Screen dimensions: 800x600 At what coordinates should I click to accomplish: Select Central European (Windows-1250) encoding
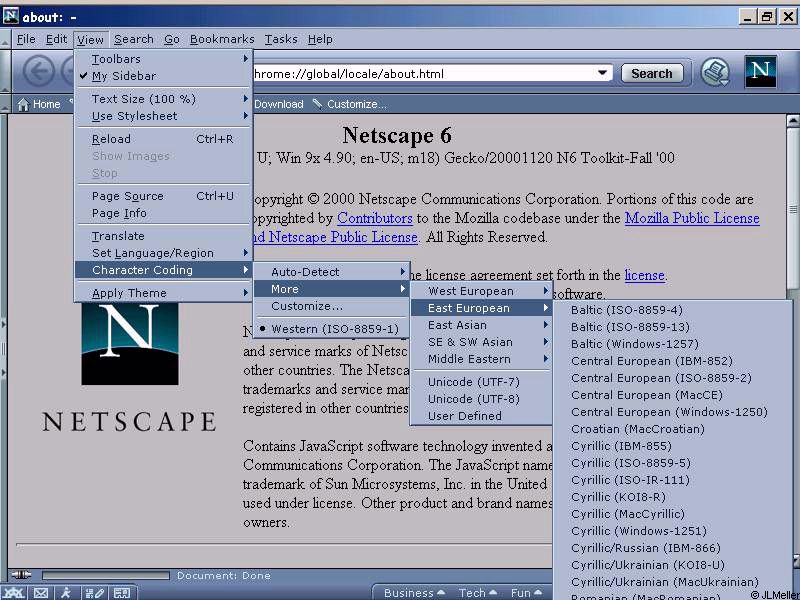point(673,412)
